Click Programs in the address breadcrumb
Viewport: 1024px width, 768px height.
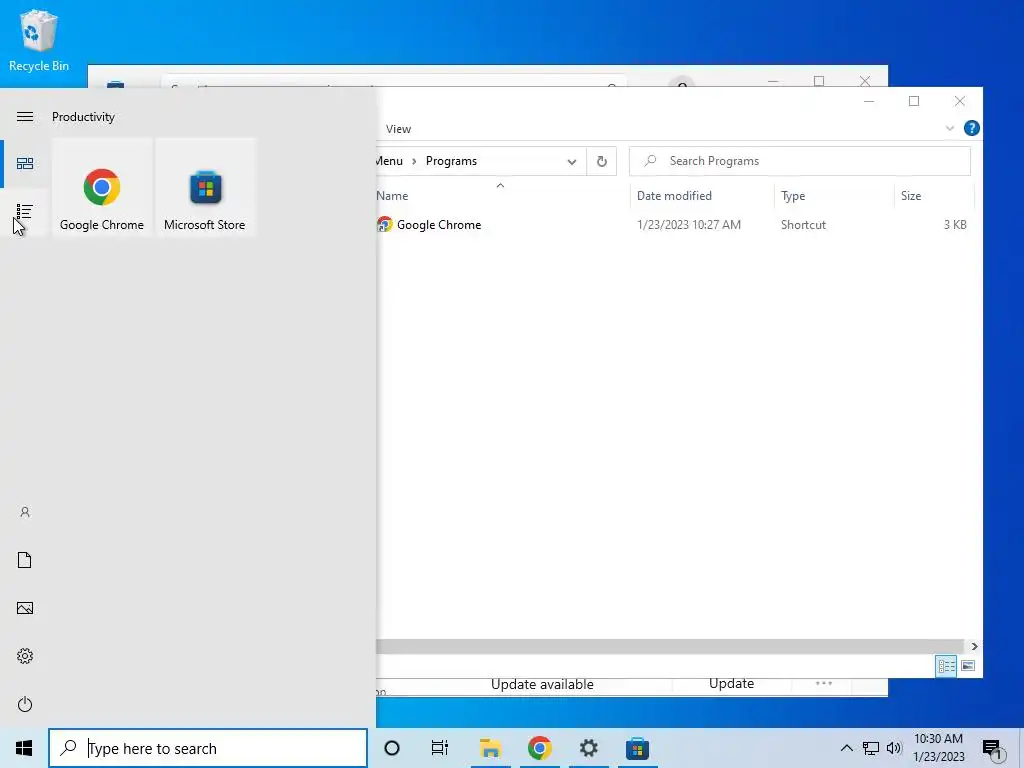pyautogui.click(x=451, y=161)
